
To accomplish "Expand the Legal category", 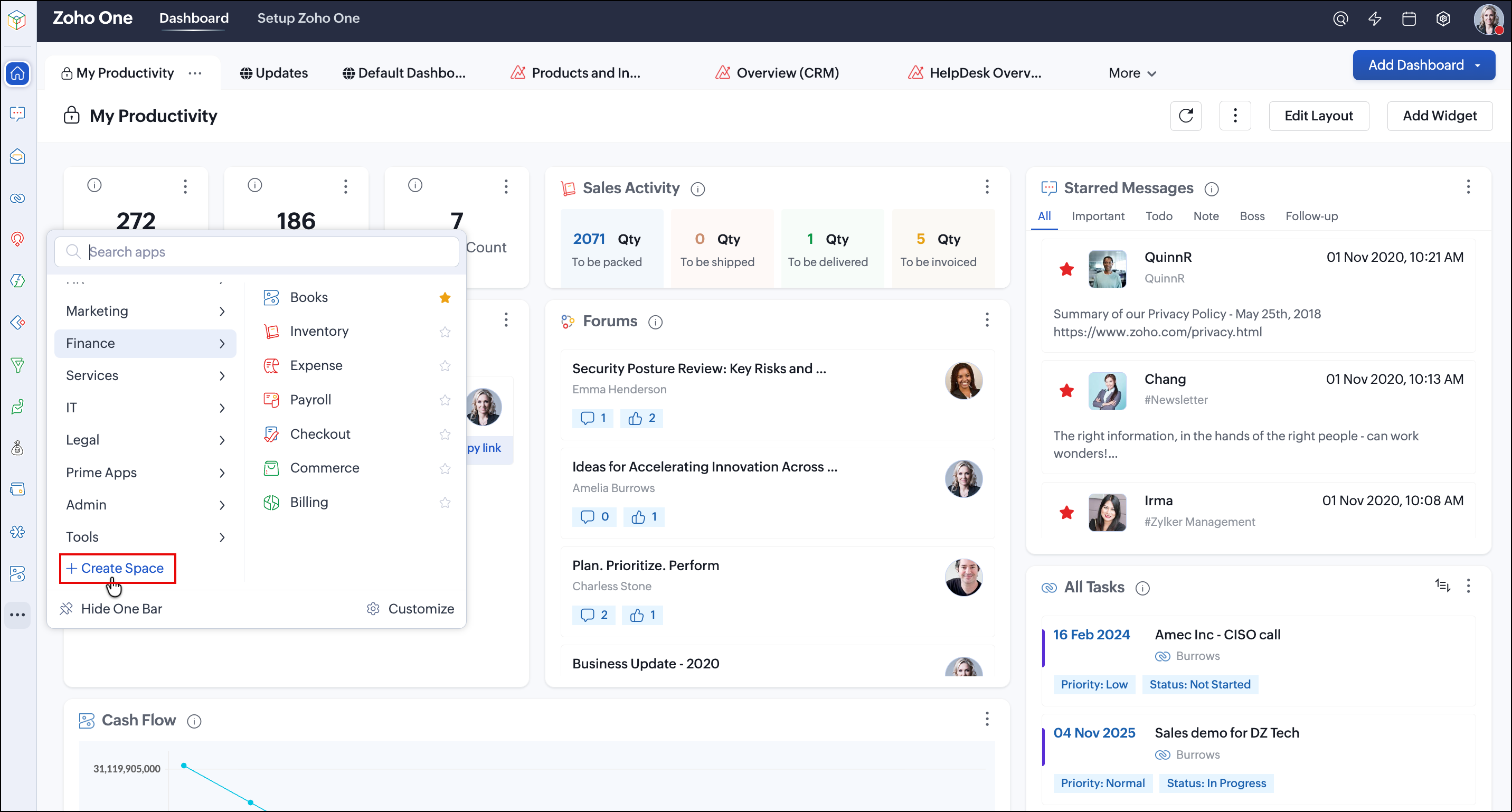I will pyautogui.click(x=145, y=440).
